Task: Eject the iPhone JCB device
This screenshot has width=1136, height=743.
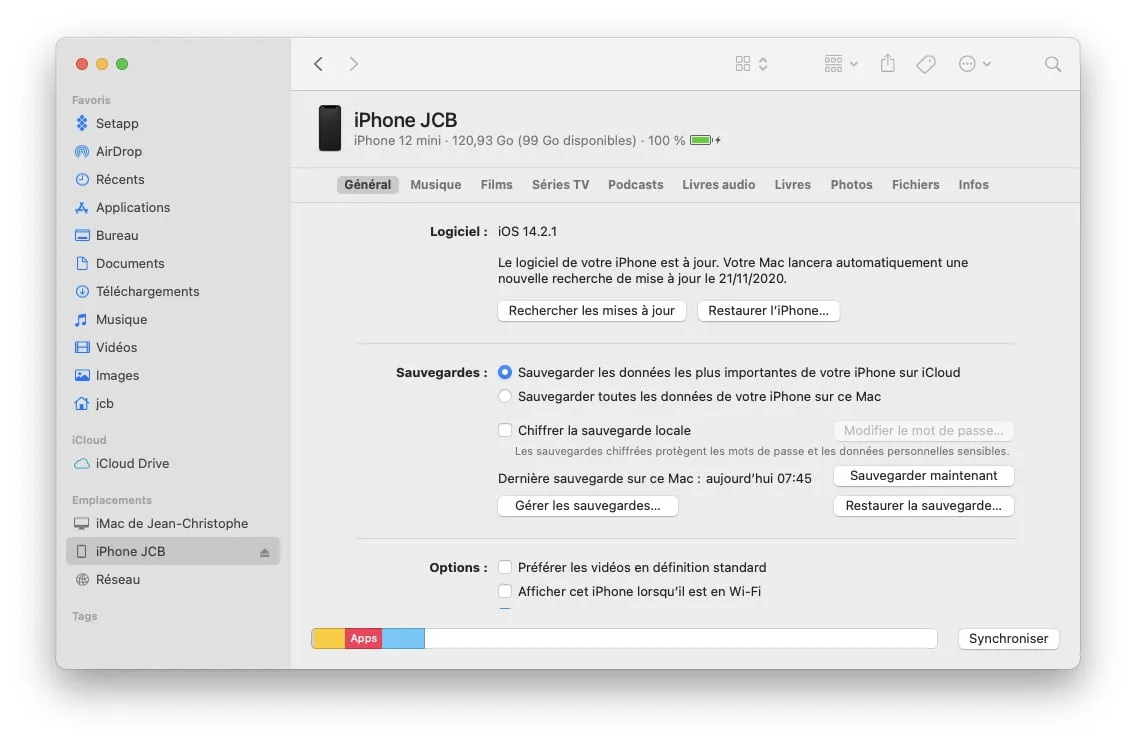Action: [x=264, y=553]
